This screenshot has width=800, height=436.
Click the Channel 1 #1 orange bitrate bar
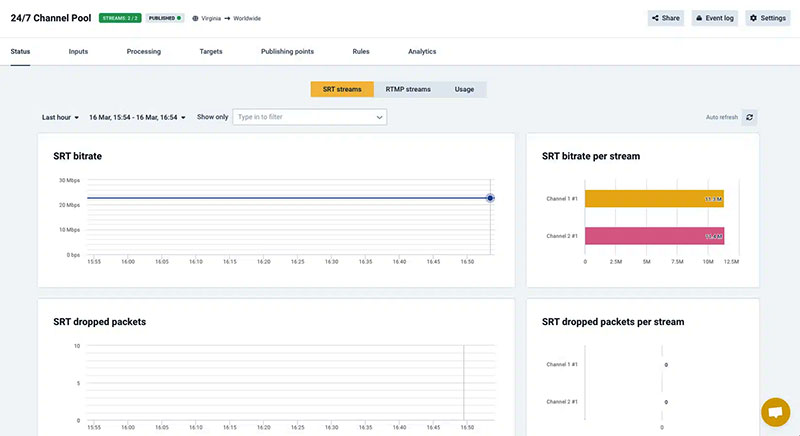point(654,199)
